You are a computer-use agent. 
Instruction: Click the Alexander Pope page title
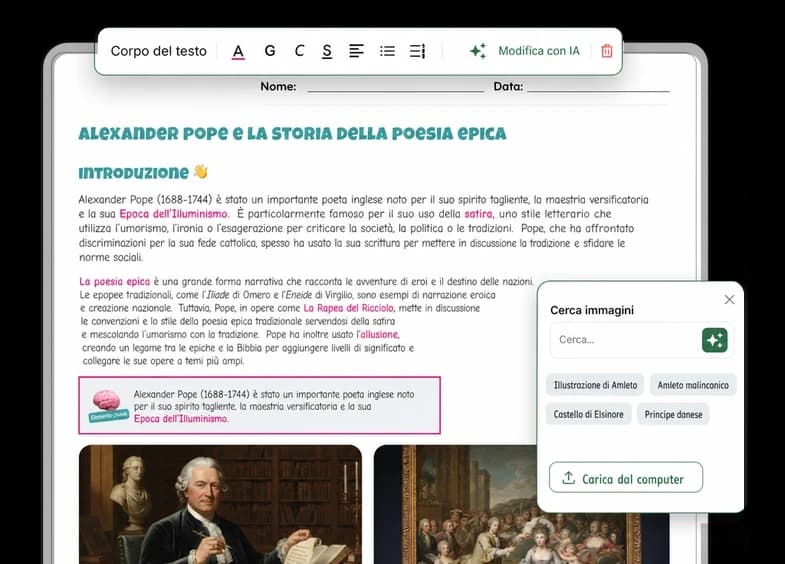[x=292, y=134]
